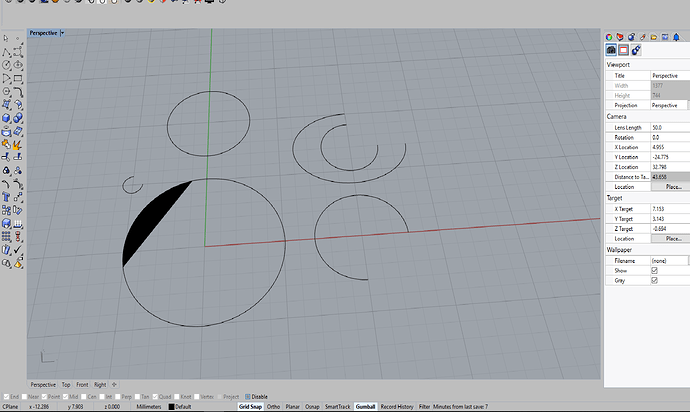This screenshot has height=412, width=690.
Task: Select the Trim tool
Action: coord(6,157)
